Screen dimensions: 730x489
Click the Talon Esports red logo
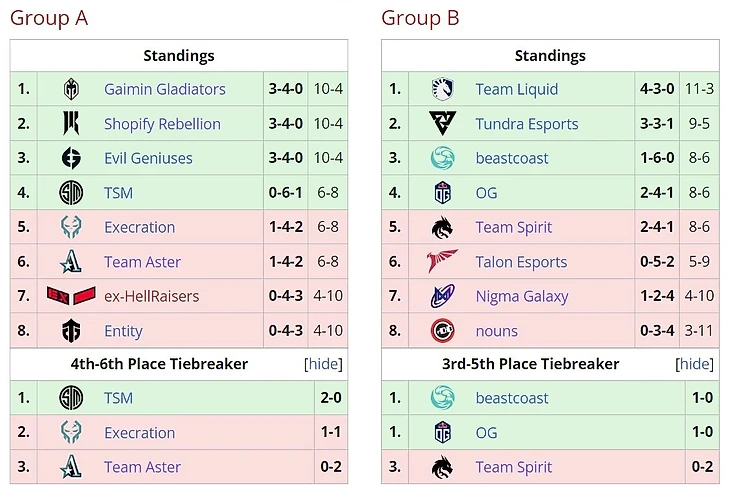(x=442, y=261)
